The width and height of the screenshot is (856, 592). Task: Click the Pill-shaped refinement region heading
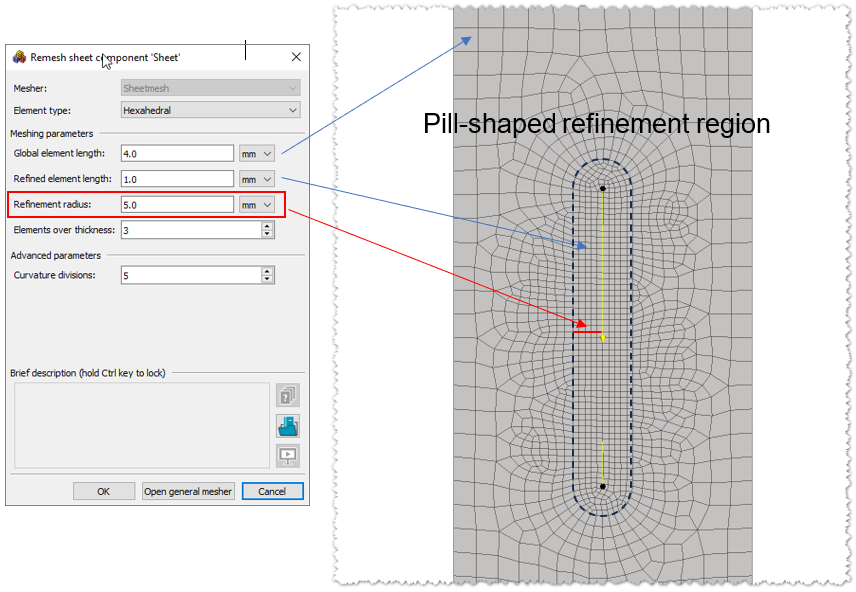coord(596,123)
